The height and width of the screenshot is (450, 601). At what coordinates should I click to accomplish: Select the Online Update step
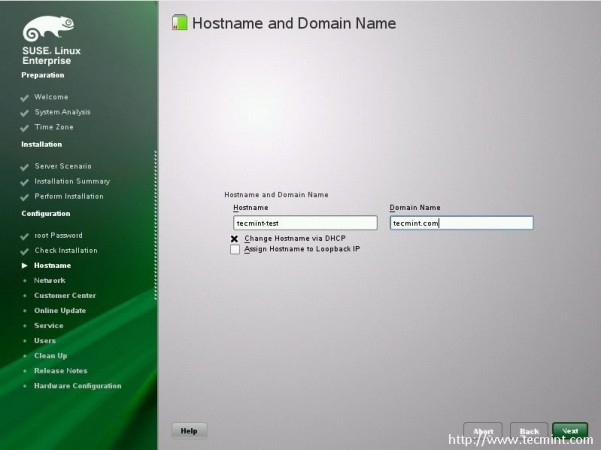[x=60, y=310]
